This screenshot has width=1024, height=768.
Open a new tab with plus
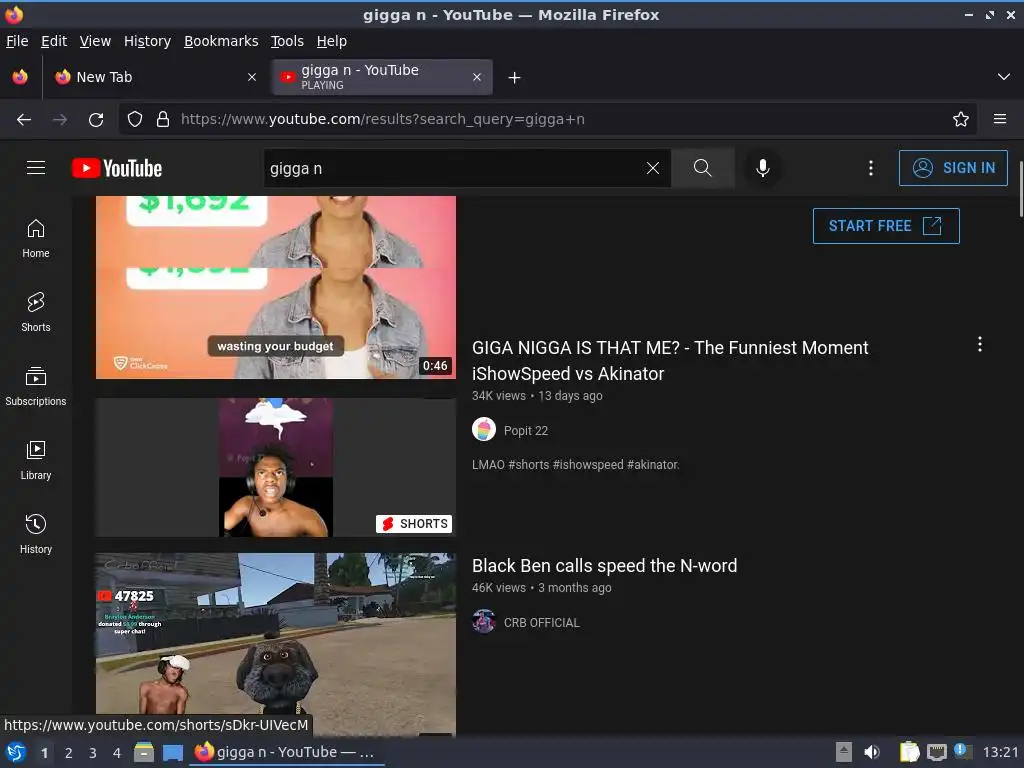tap(515, 78)
